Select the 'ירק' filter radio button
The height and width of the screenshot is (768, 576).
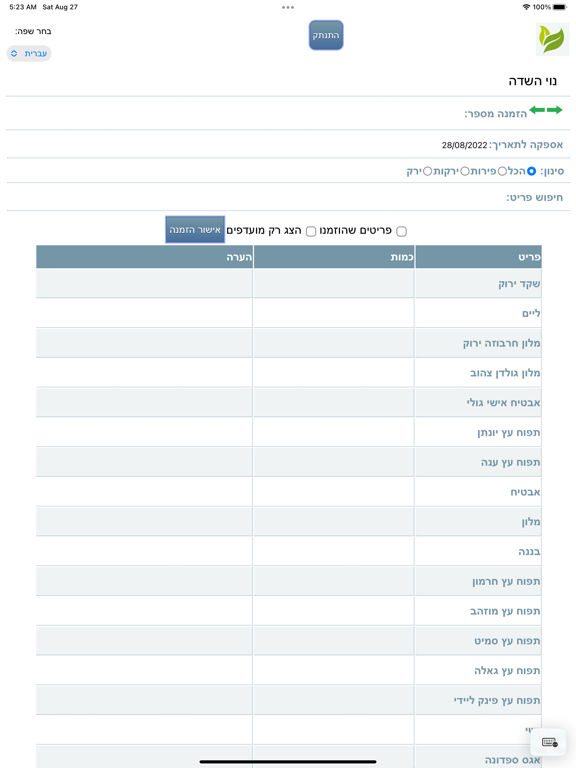428,171
